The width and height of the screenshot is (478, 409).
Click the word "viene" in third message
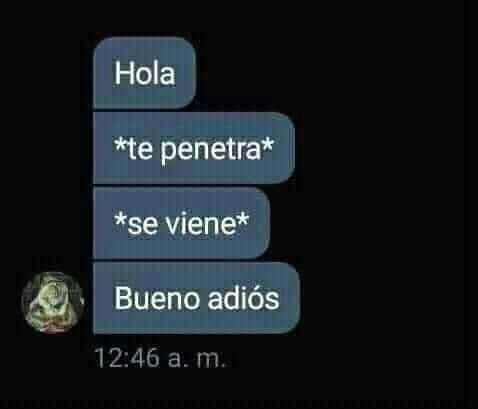(201, 223)
